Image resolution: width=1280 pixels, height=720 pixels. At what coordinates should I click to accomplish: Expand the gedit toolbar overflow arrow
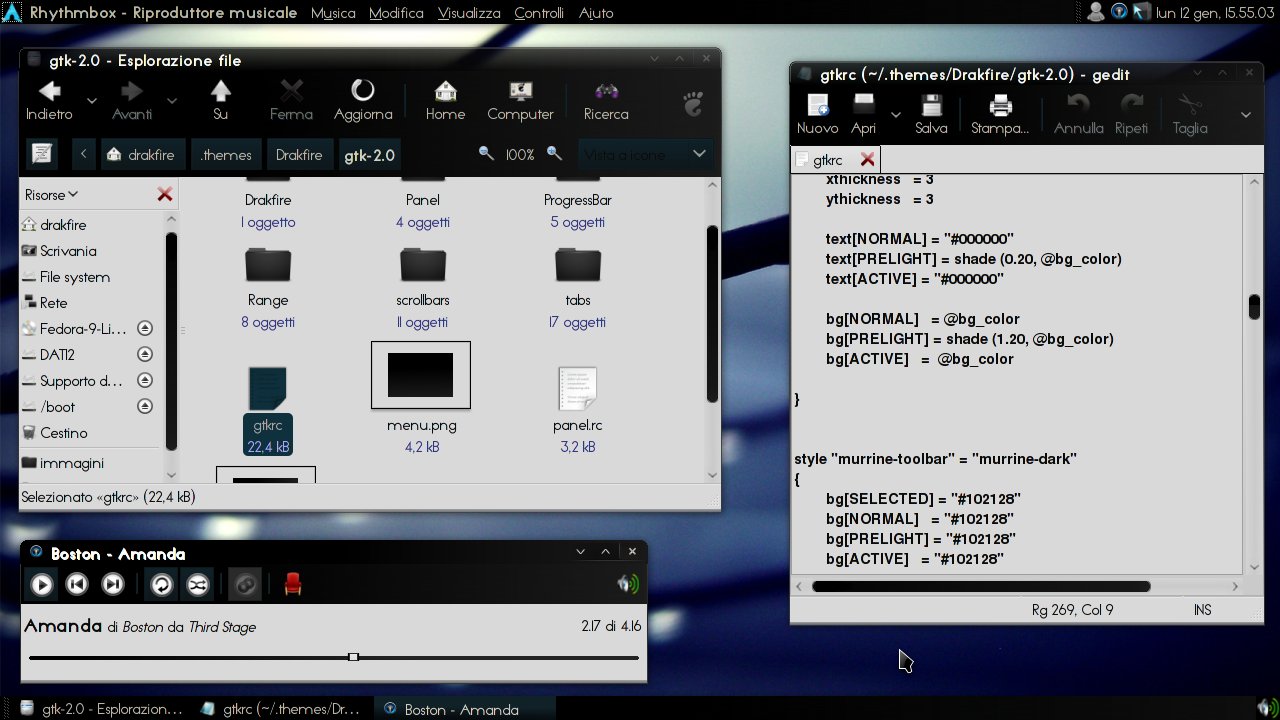point(1246,115)
